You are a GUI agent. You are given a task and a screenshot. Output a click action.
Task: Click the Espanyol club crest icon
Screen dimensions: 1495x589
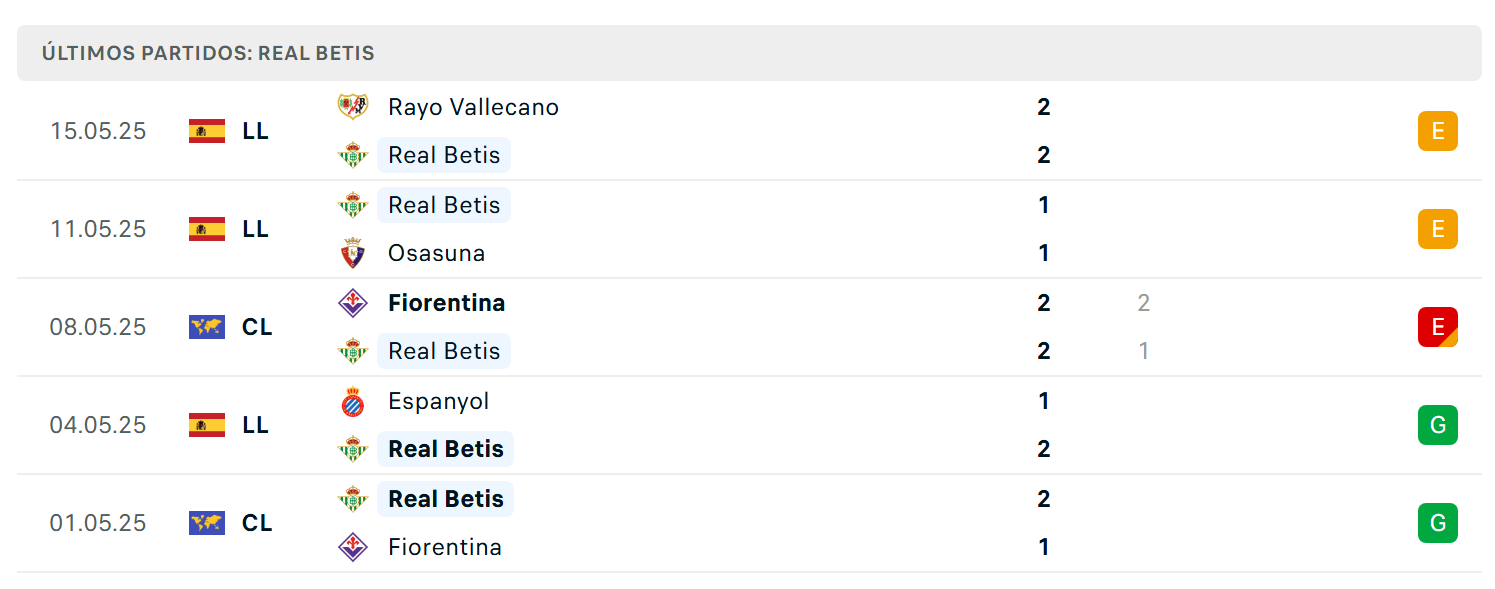point(353,401)
